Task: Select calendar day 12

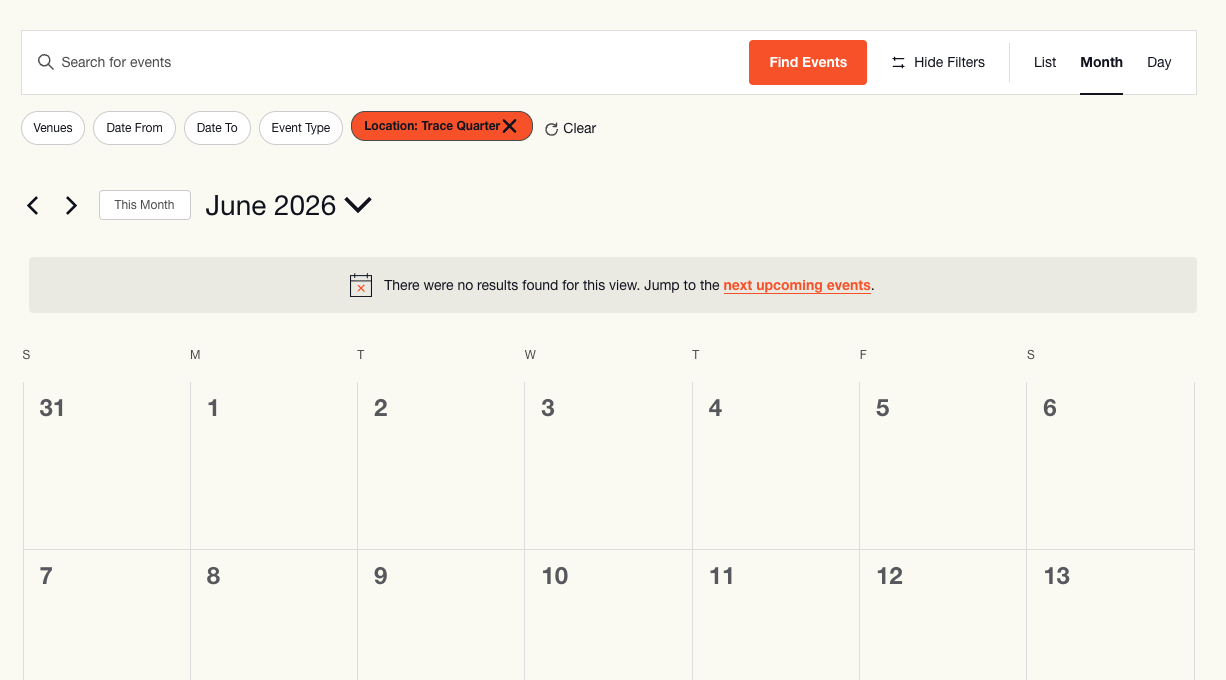Action: tap(889, 576)
